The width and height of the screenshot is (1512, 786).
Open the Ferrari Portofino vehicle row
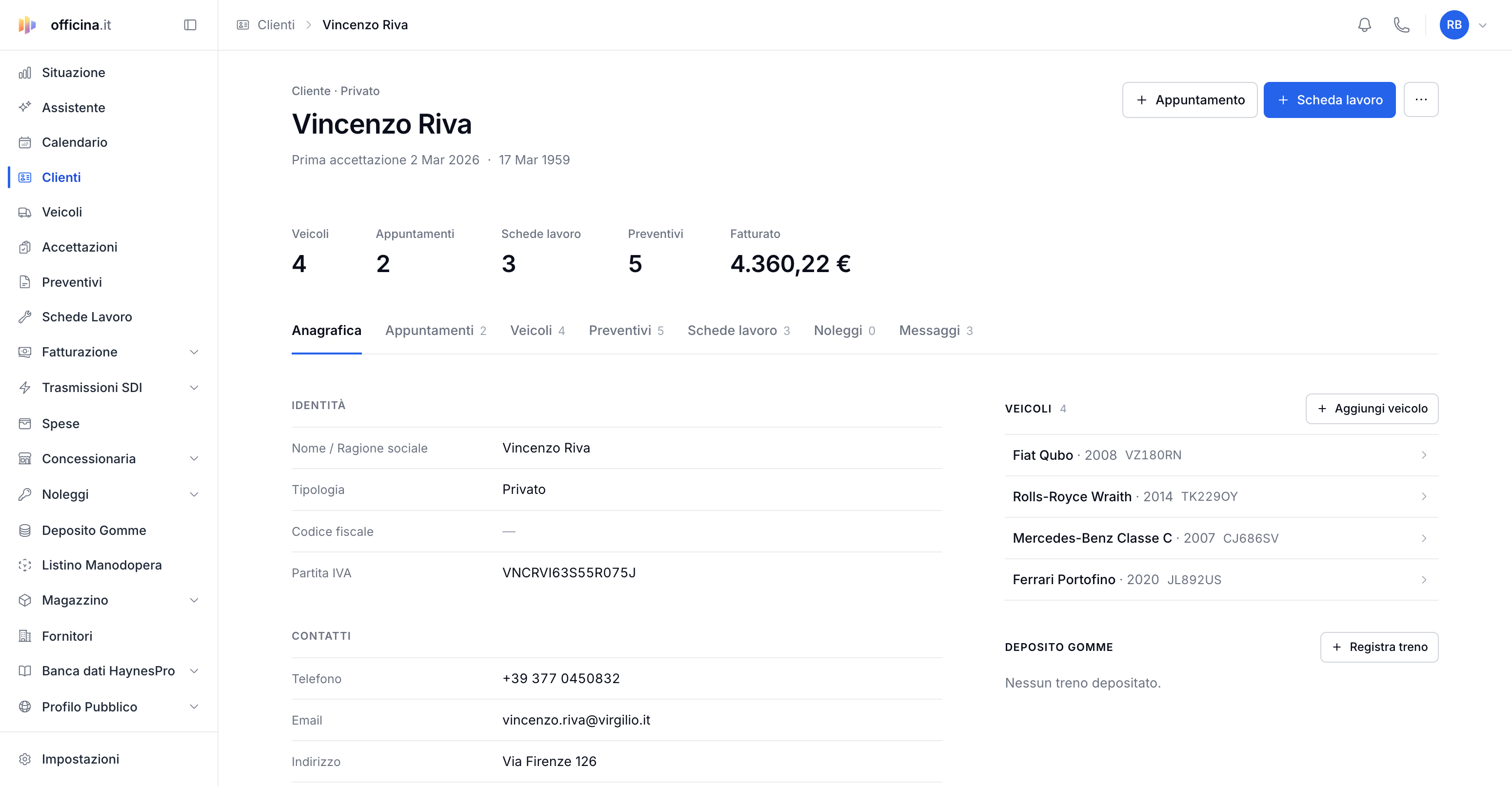coord(1221,580)
